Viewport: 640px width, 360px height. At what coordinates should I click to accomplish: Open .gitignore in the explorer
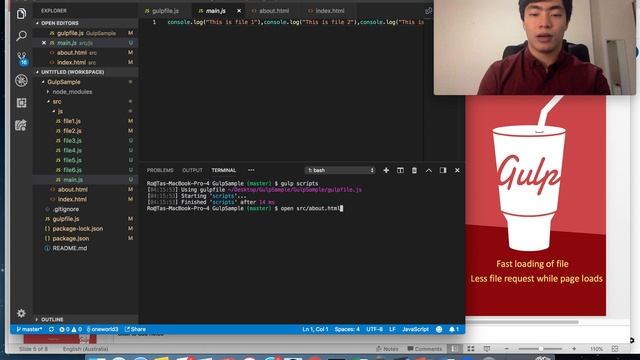[65, 209]
